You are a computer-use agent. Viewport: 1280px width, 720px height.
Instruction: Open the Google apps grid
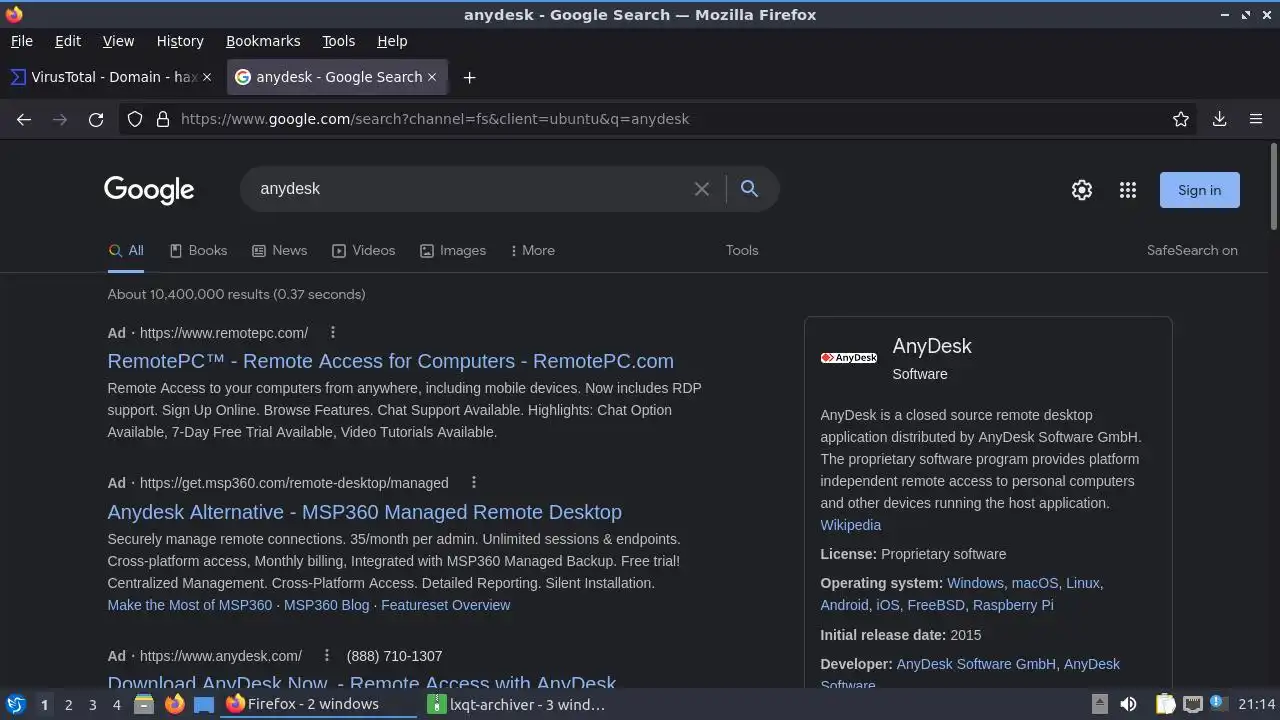[1128, 190]
